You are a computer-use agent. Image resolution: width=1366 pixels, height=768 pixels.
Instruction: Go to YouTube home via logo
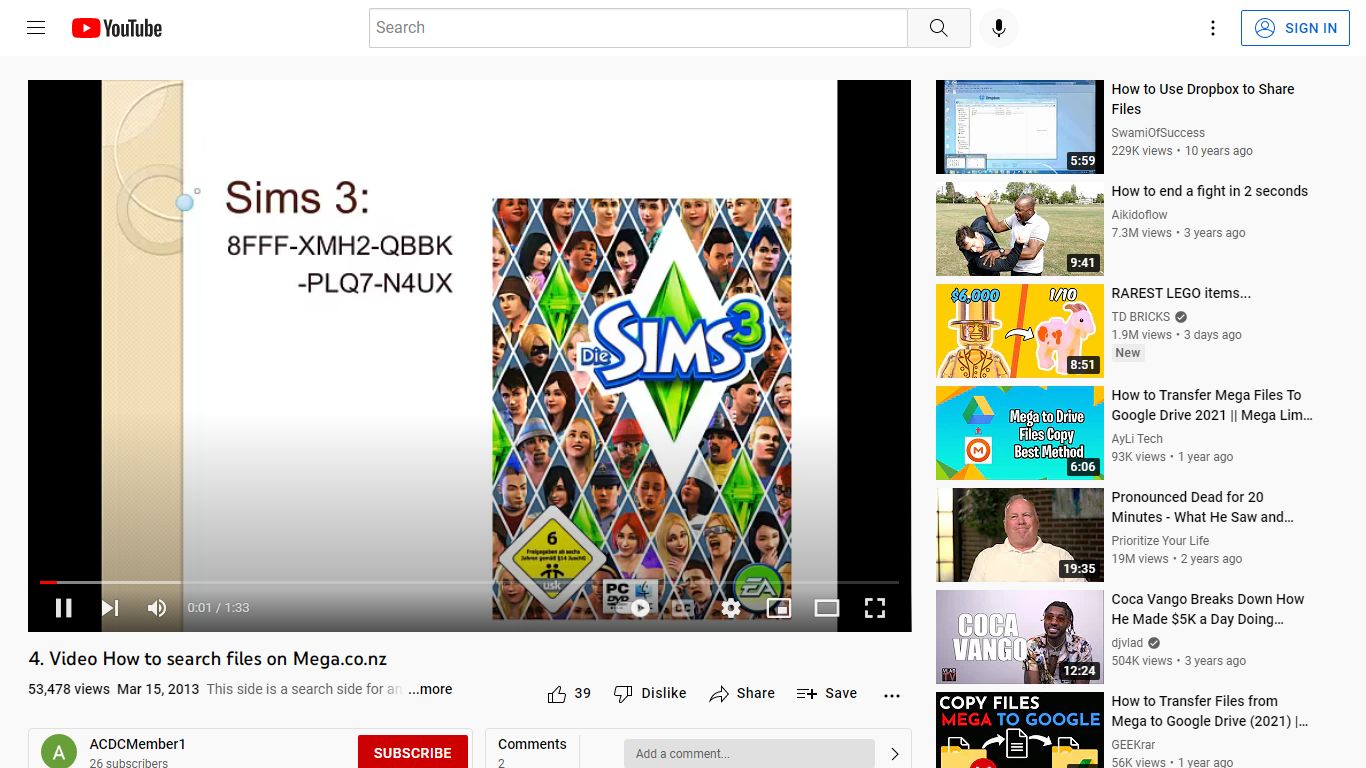click(117, 28)
